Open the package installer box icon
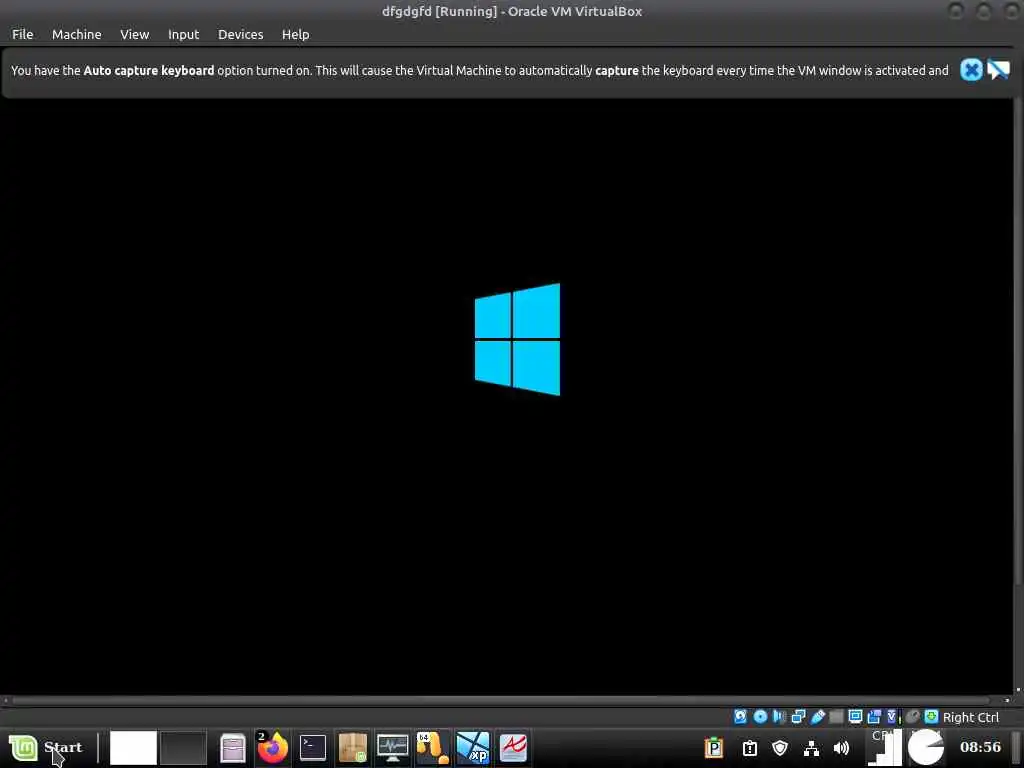Screen dimensions: 1024x768 point(353,748)
